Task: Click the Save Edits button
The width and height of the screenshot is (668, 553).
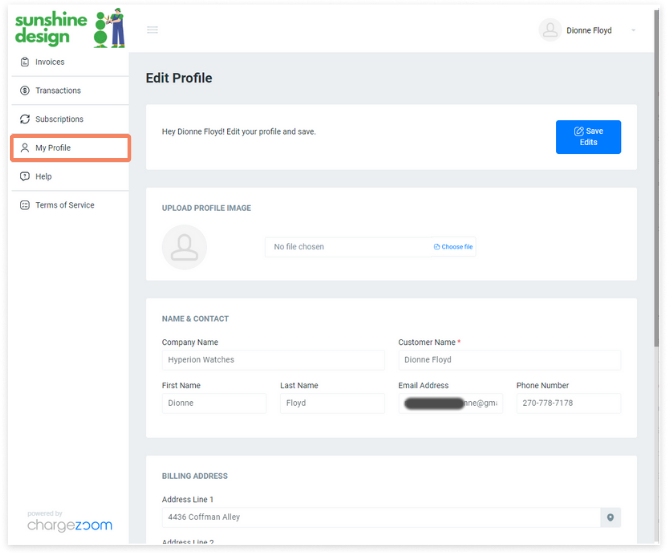Action: (588, 137)
